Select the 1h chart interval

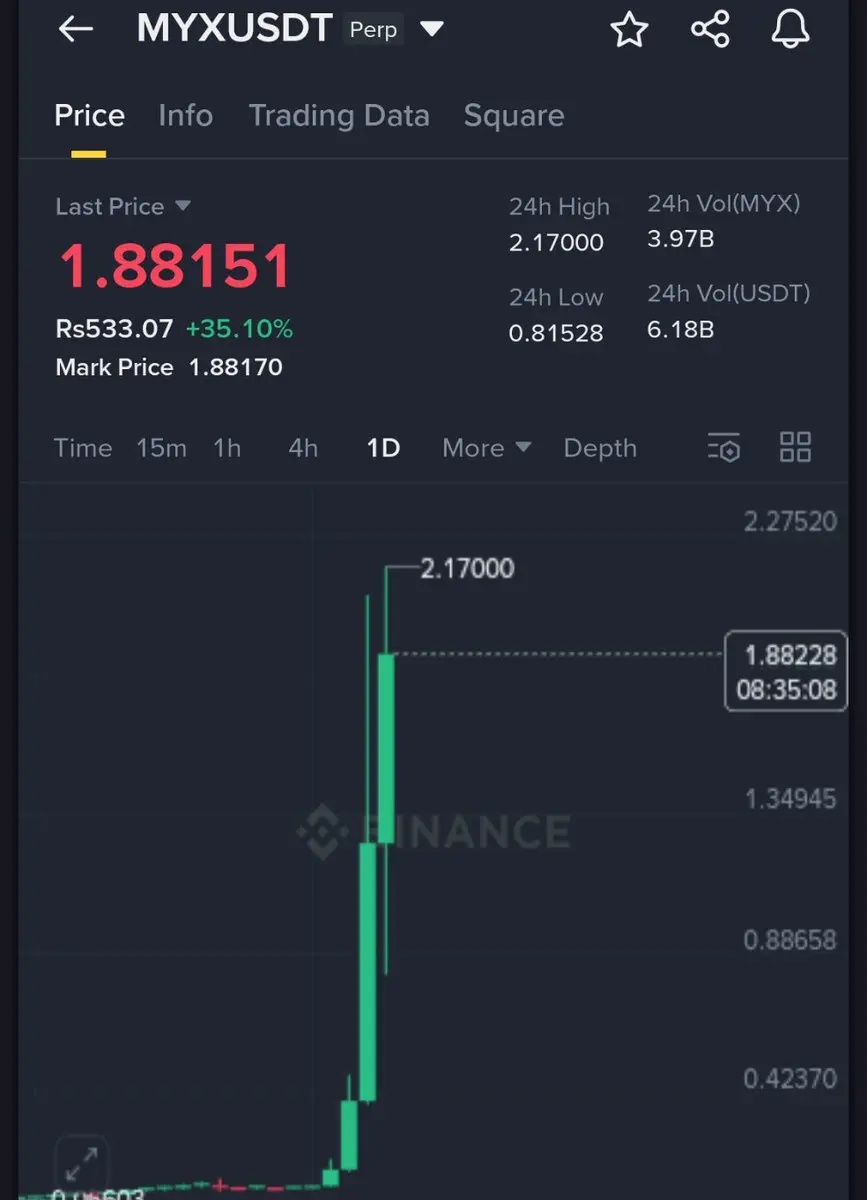pos(227,448)
